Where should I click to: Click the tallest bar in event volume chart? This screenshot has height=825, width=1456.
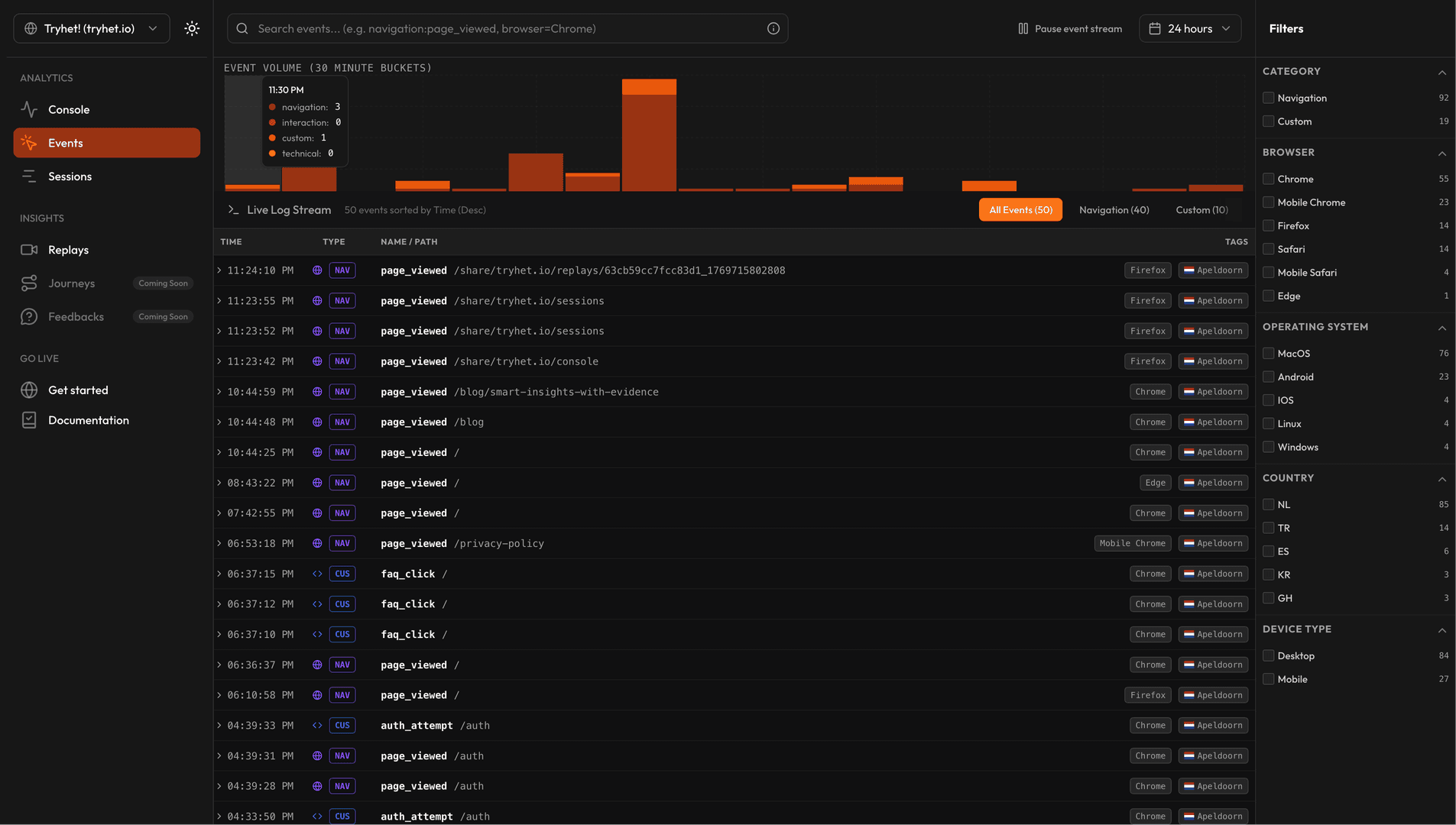(649, 137)
